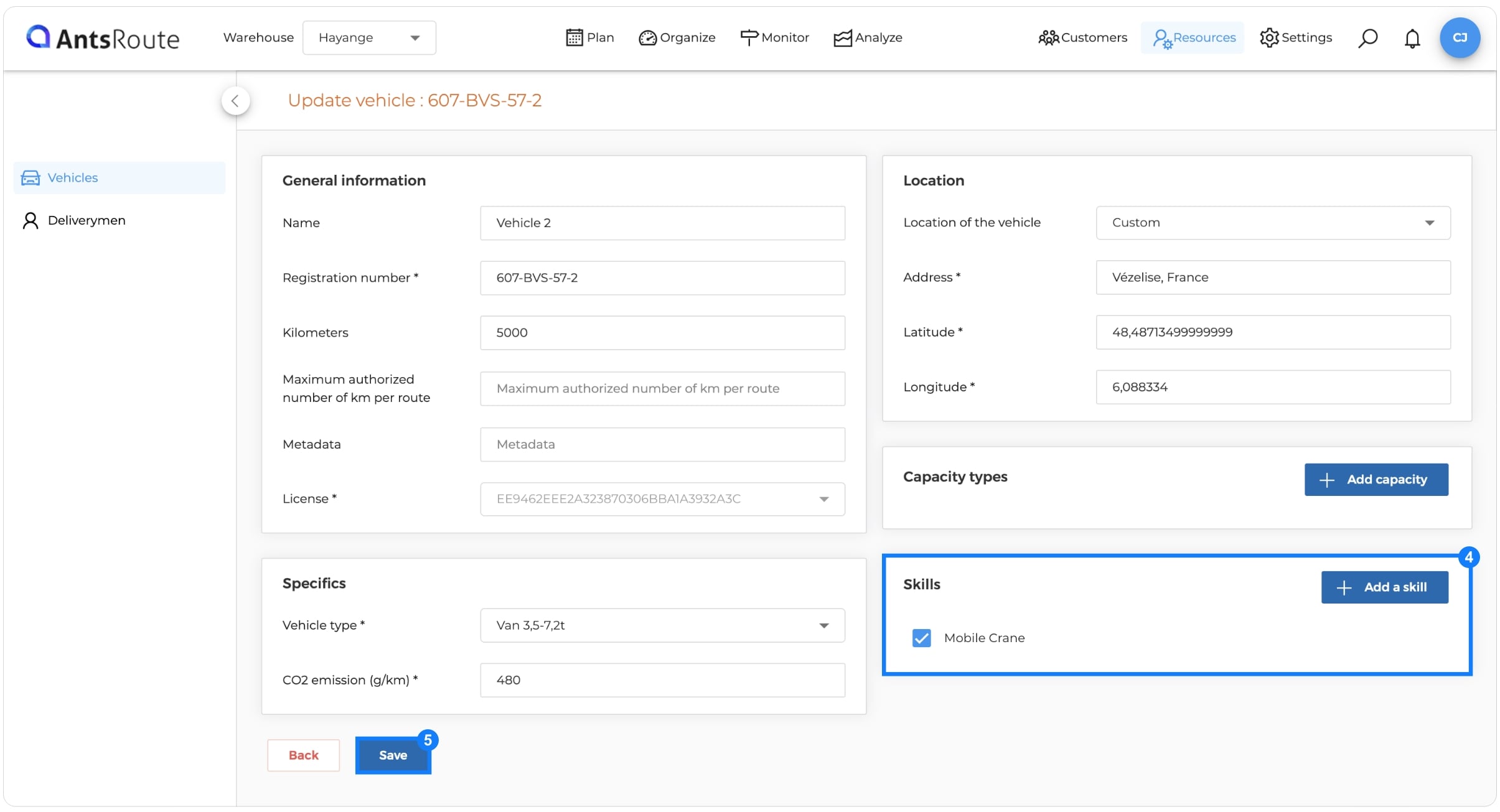This screenshot has width=1500, height=812.
Task: Focus the CO2 emission field
Action: (662, 680)
